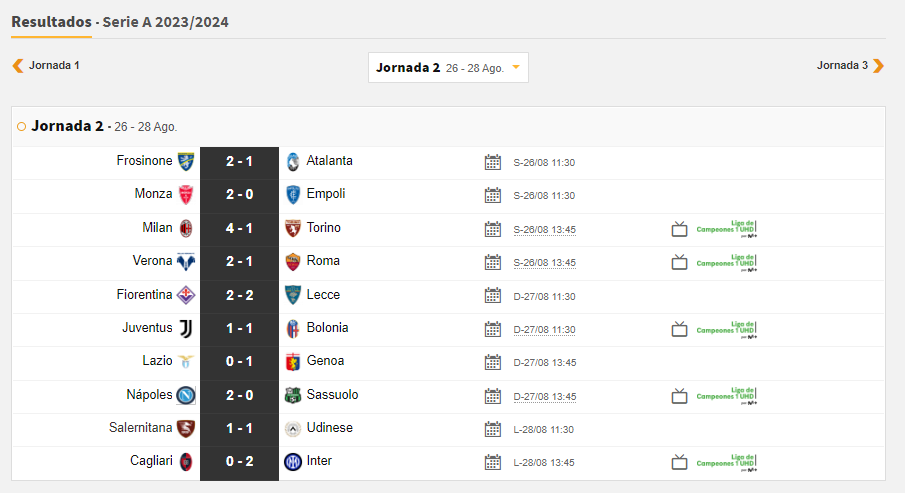
Task: Click the Genoa club crest
Action: (292, 362)
